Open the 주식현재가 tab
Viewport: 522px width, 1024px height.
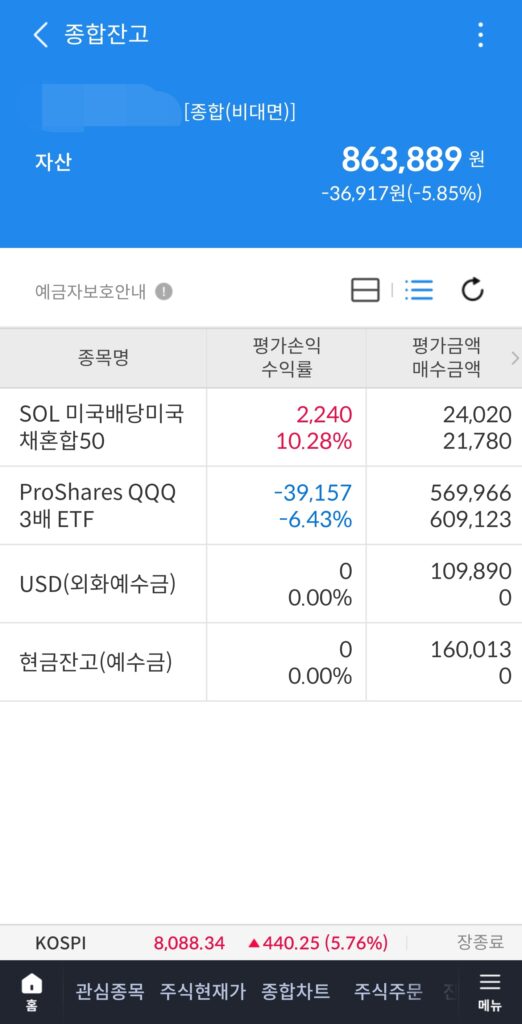[x=203, y=992]
